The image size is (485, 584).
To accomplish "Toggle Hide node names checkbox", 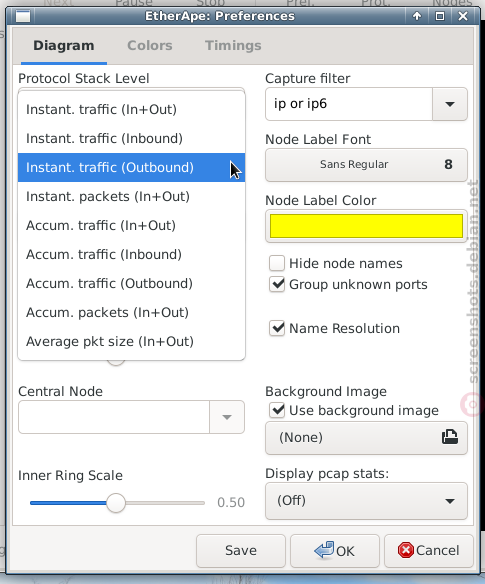I will 277,263.
